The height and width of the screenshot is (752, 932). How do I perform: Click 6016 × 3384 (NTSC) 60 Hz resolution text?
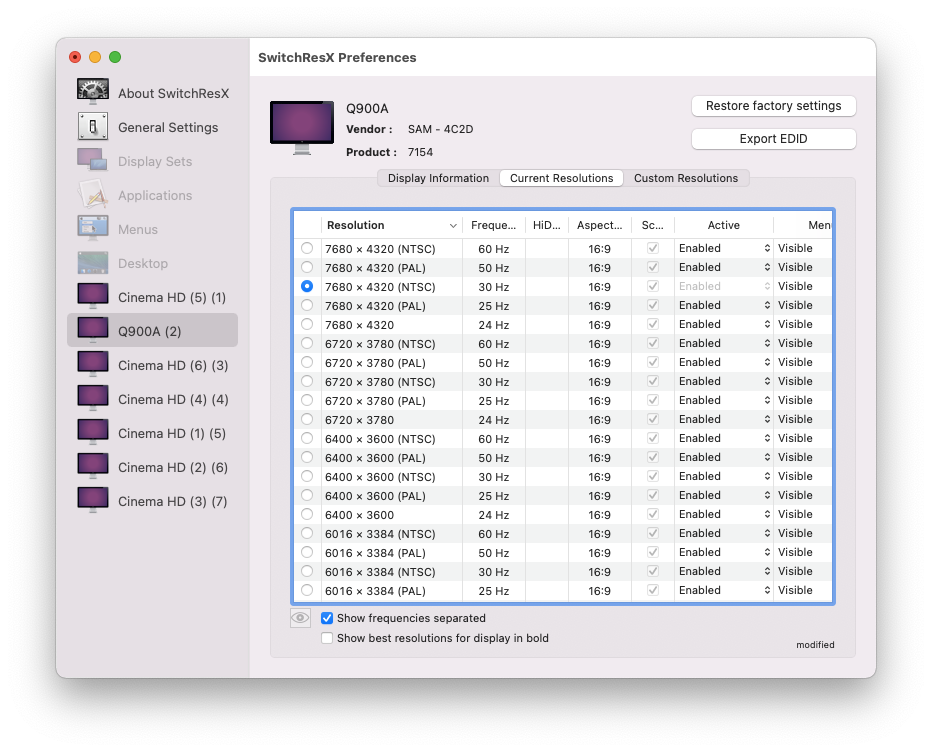click(380, 534)
